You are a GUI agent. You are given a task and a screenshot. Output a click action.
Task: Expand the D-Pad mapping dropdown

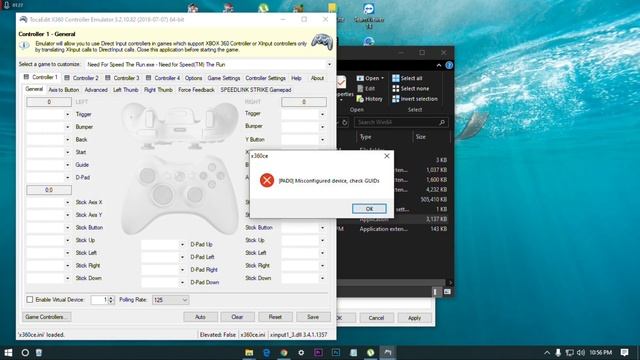click(x=67, y=178)
